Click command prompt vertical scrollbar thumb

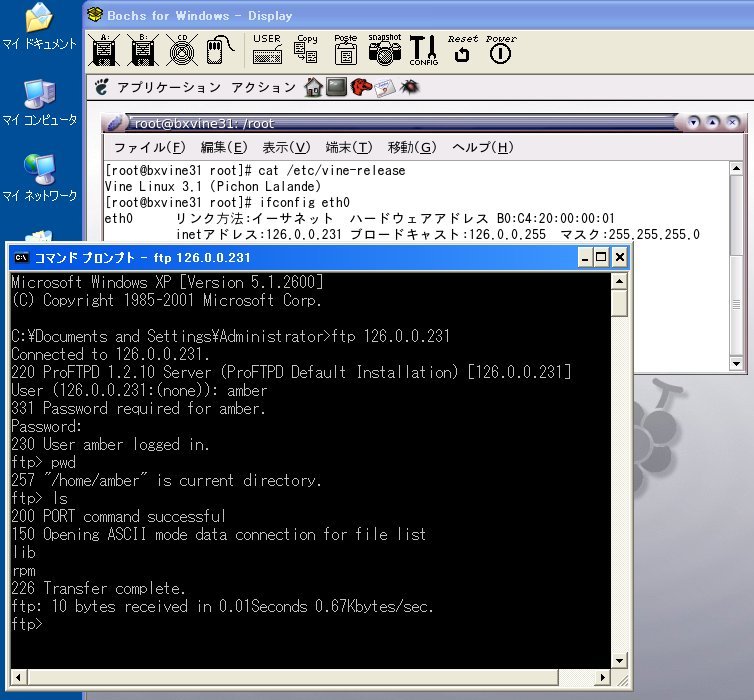[x=619, y=303]
